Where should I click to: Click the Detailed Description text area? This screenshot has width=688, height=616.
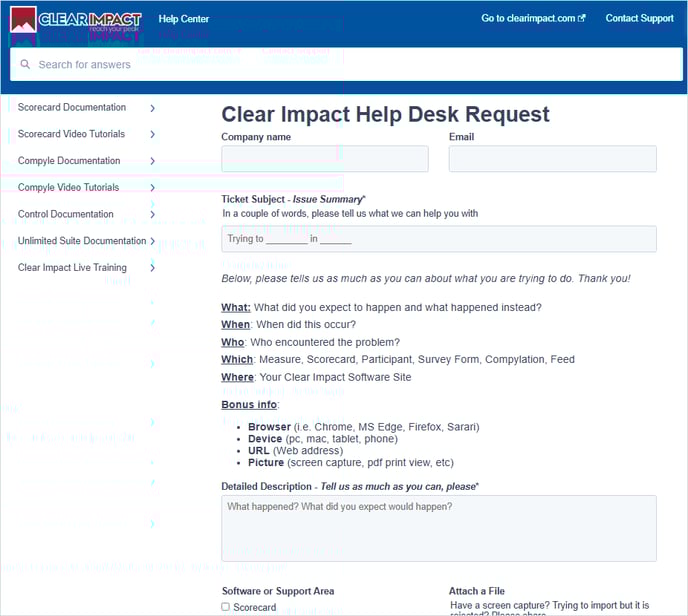(x=439, y=528)
